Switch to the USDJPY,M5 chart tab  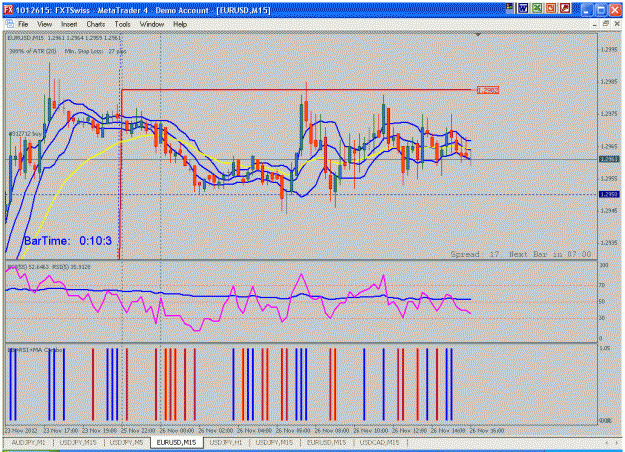[x=126, y=442]
